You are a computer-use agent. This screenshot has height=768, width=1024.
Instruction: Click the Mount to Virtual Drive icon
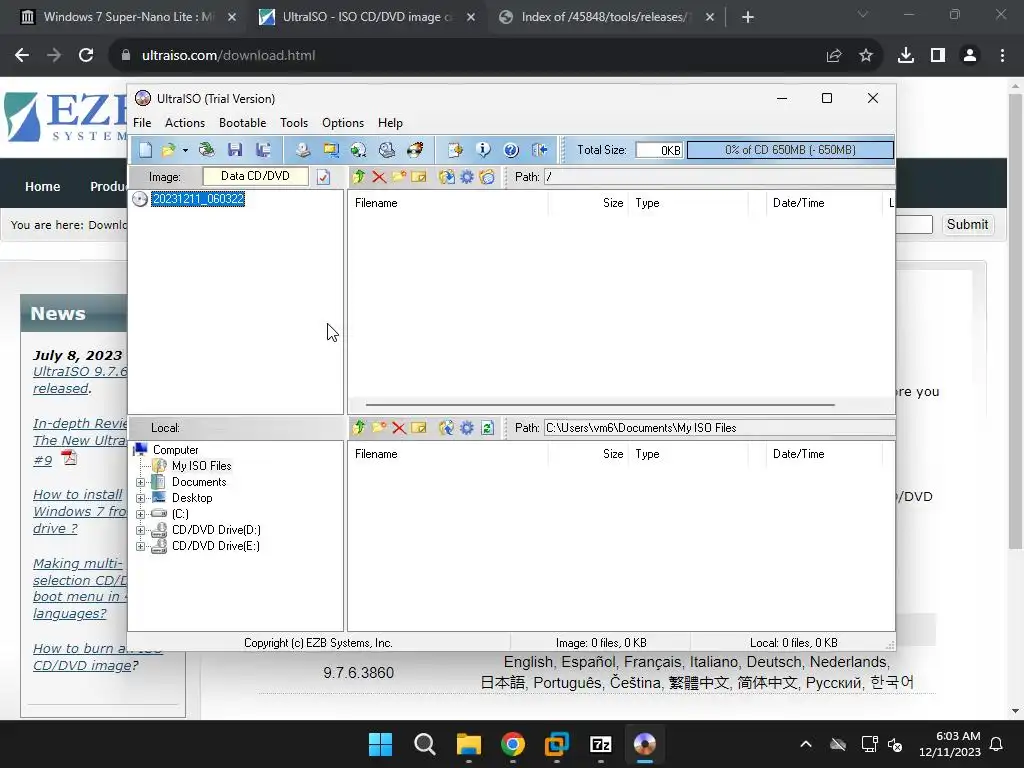[x=387, y=150]
